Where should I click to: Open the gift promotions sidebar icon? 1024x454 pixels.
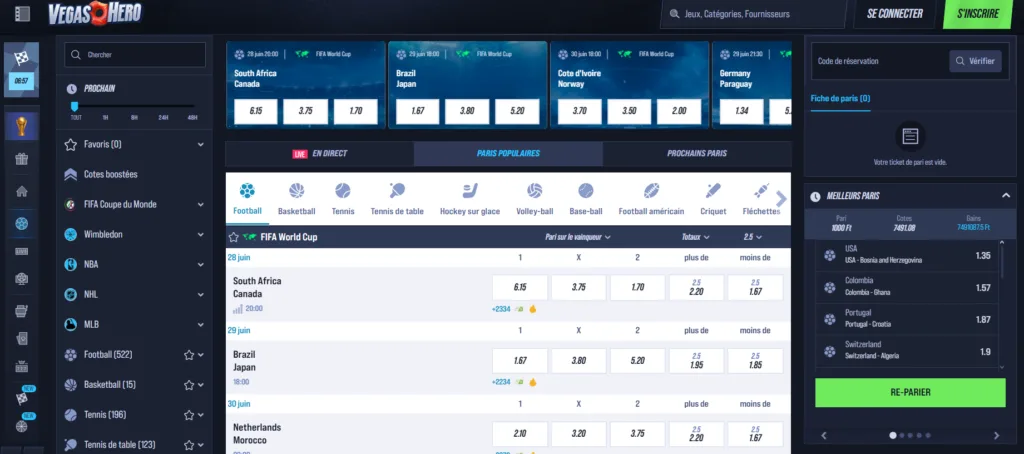tap(22, 159)
